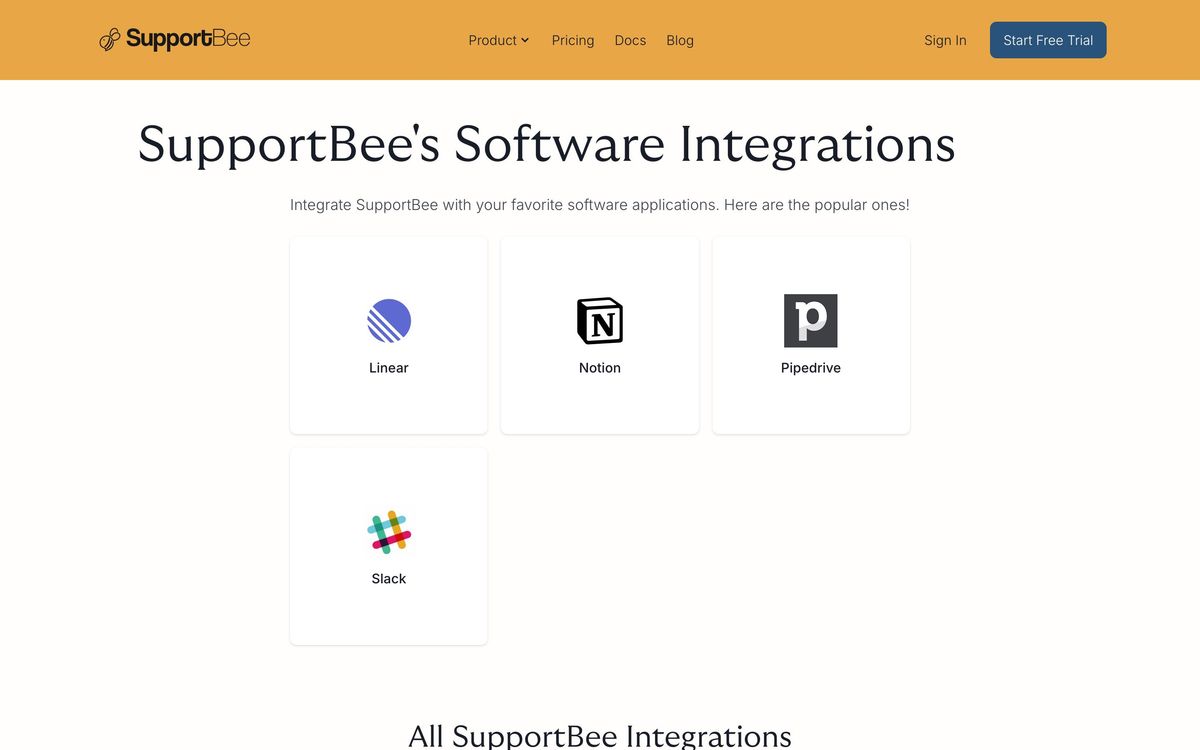The width and height of the screenshot is (1200, 750).
Task: Start Free Trial button in header
Action: pos(1048,40)
